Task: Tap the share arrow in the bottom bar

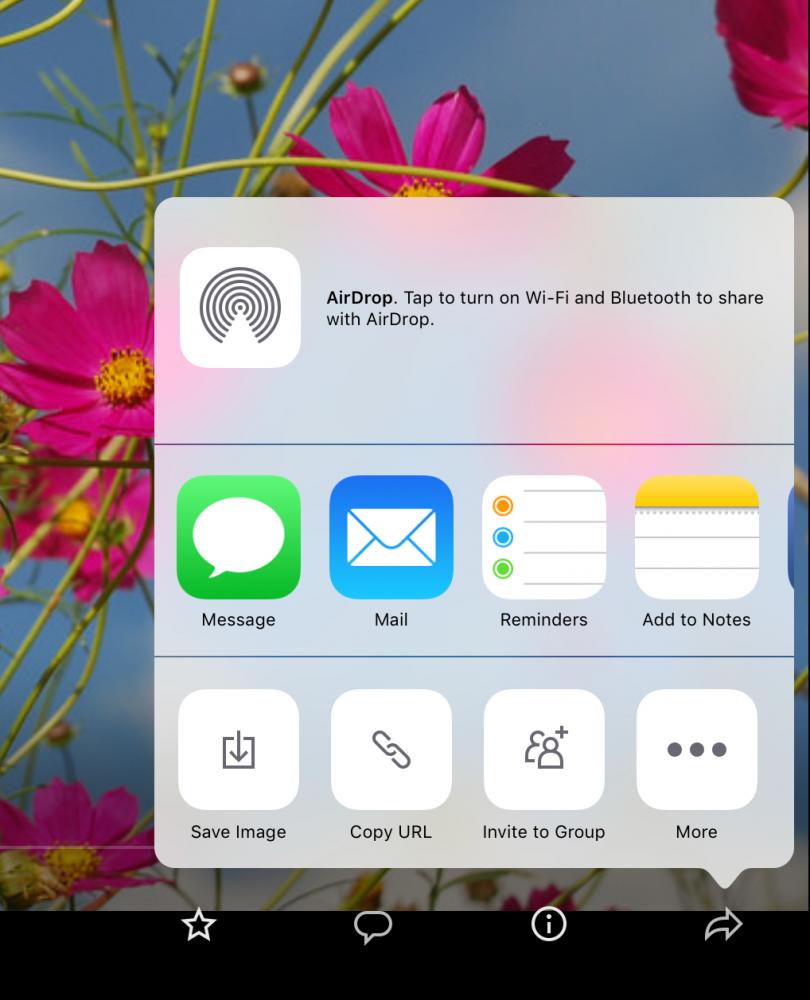Action: 723,925
